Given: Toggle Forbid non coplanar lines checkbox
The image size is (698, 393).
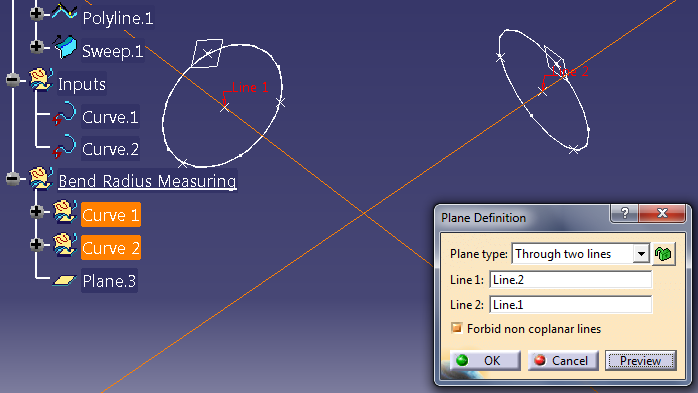Looking at the screenshot, I should click(456, 328).
